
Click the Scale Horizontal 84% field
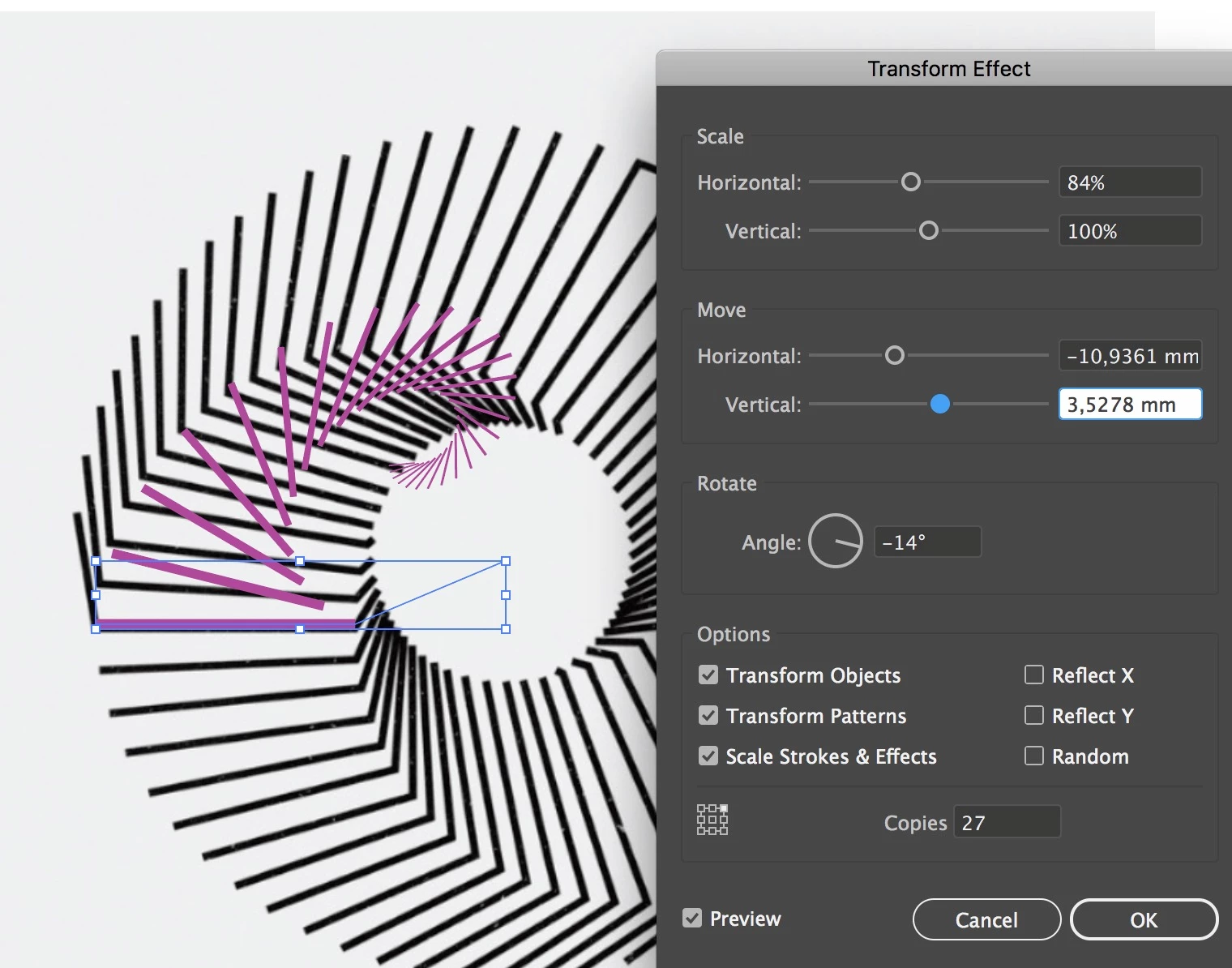(x=1130, y=182)
